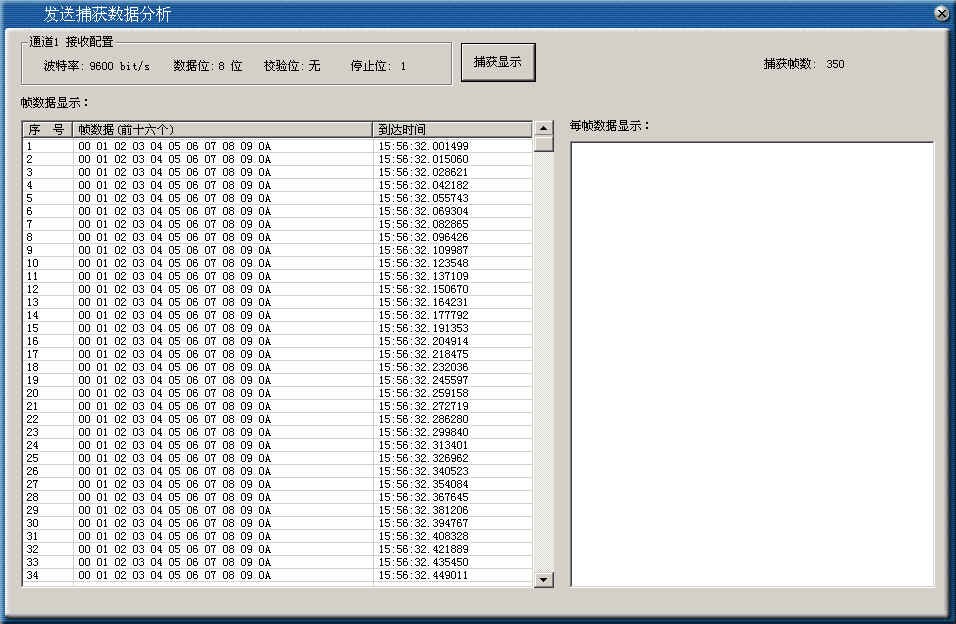Click the 停止位: 1 label
956x624 pixels.
378,66
